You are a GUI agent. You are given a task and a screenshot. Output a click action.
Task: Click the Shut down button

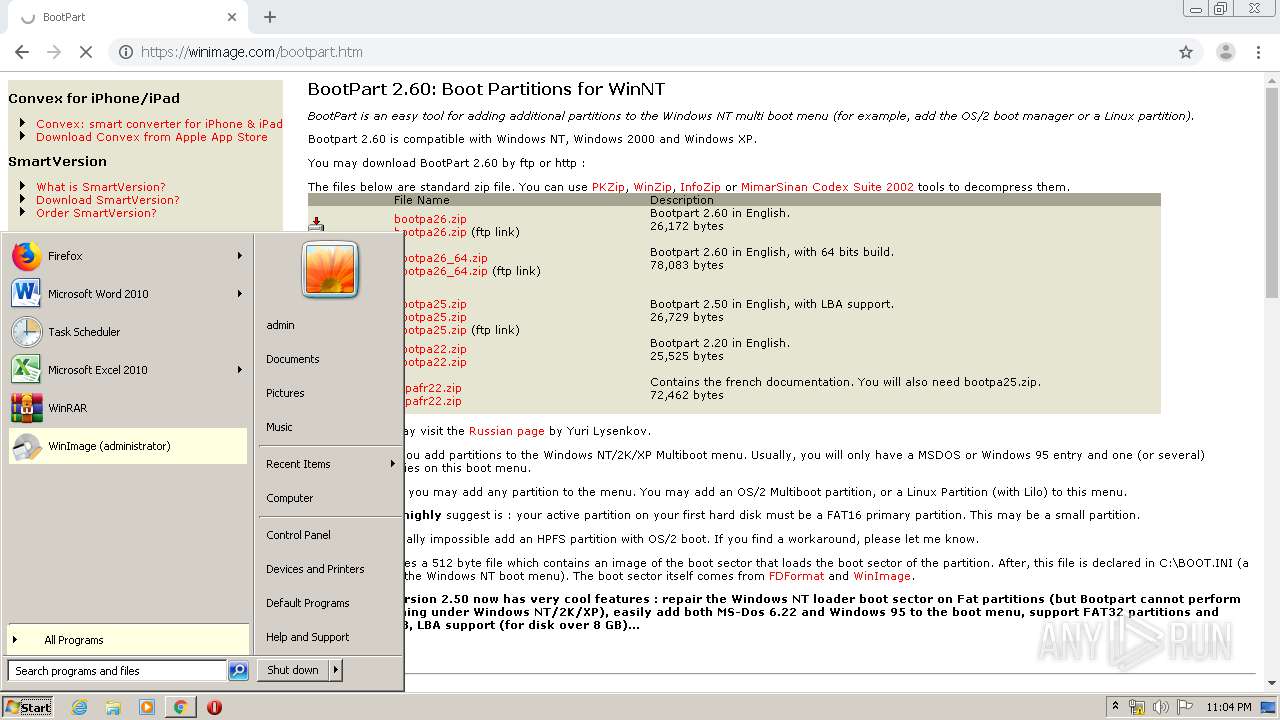pyautogui.click(x=293, y=670)
